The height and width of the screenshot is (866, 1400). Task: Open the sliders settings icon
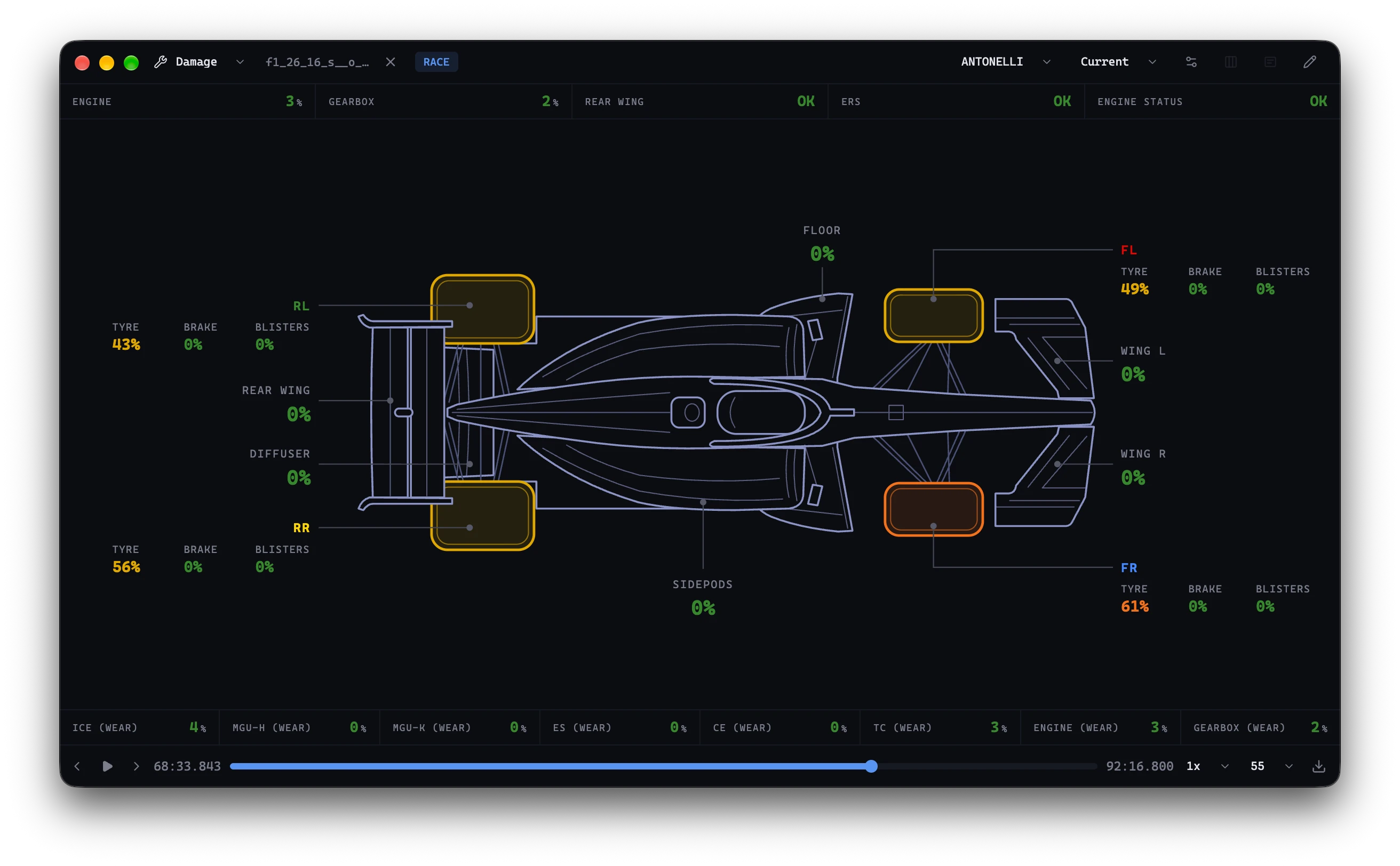click(x=1191, y=62)
